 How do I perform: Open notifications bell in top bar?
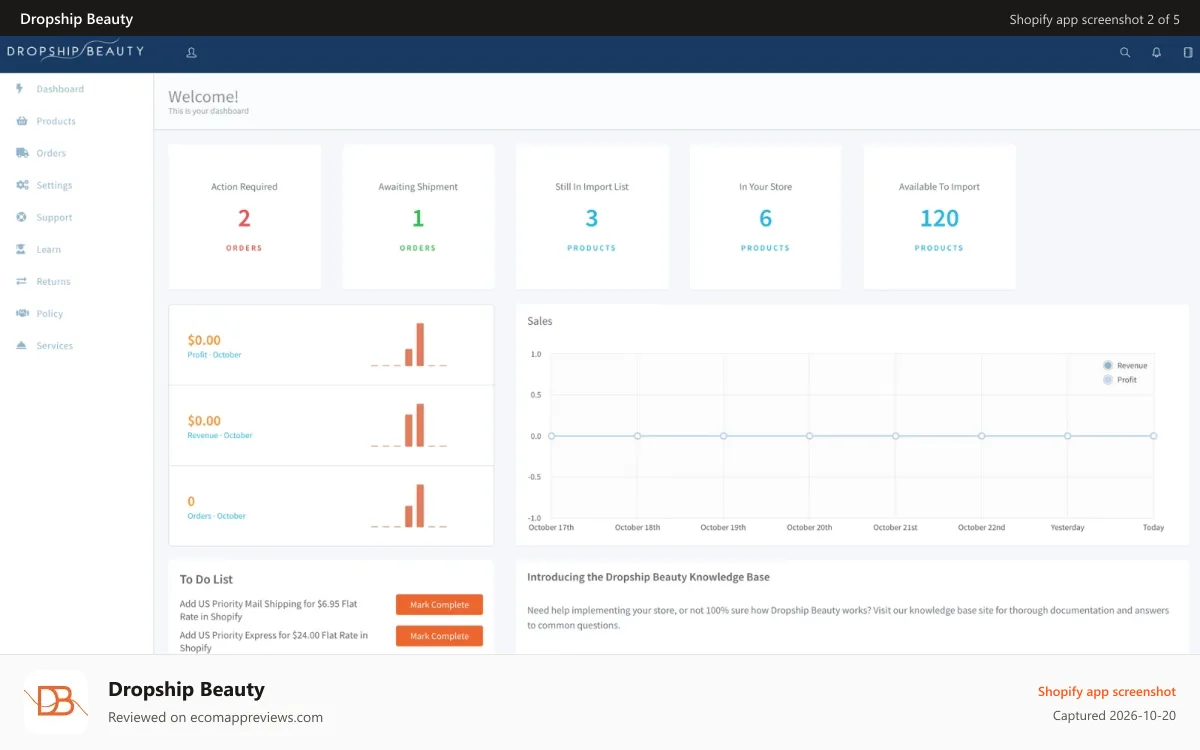pos(1157,52)
